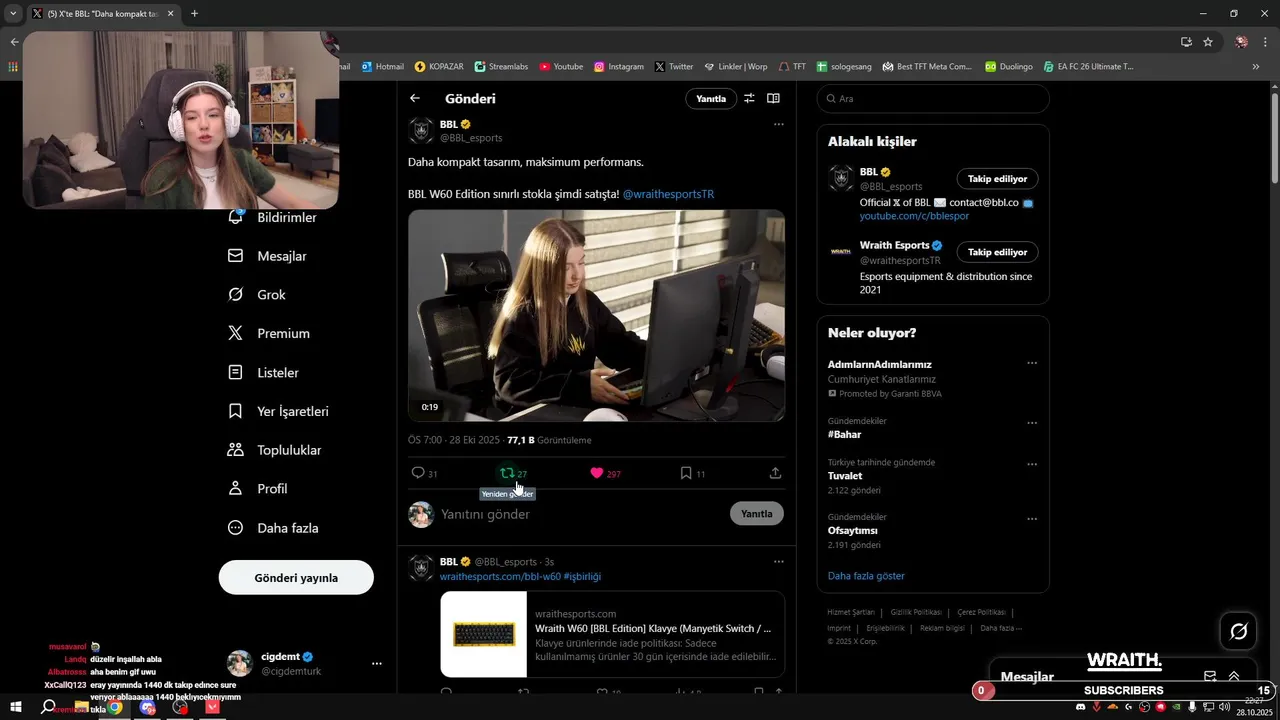Open a new browser tab
The image size is (1280, 720).
[194, 14]
